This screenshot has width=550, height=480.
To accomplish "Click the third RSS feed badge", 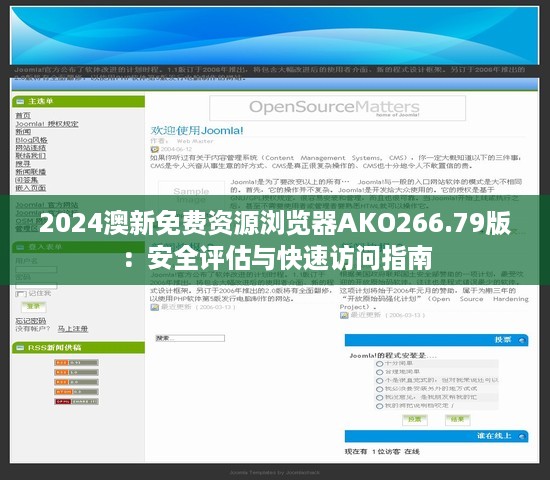I will tap(76, 382).
